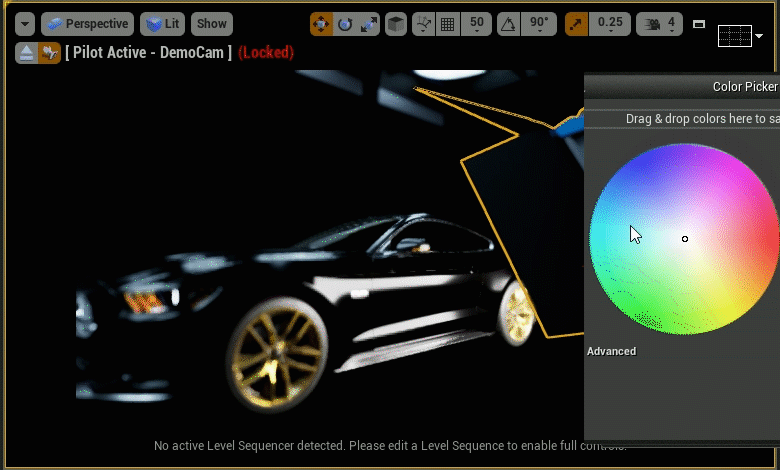
Task: Open the Lit view mode menu
Action: (162, 24)
